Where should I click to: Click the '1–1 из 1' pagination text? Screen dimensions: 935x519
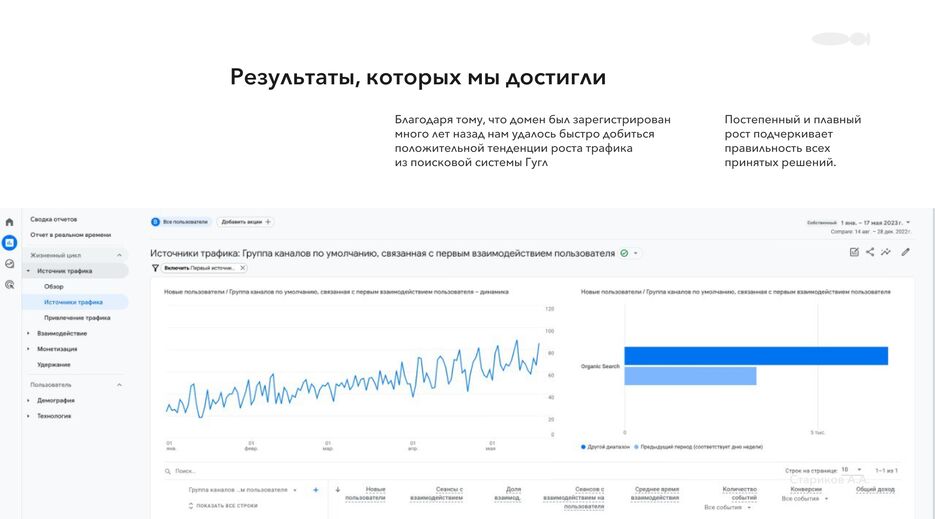pyautogui.click(x=886, y=471)
